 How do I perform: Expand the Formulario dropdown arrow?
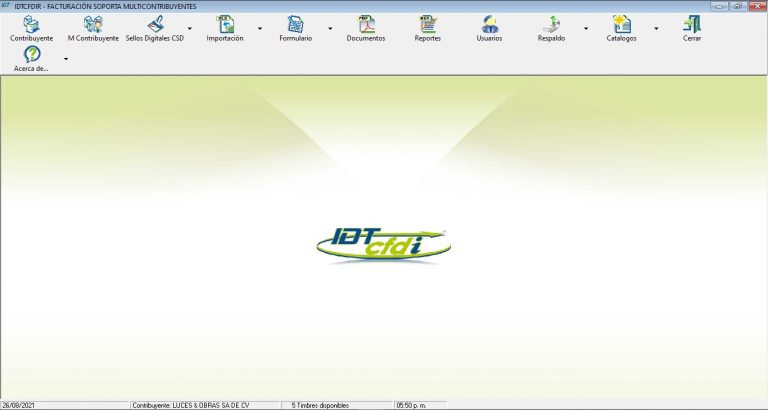(x=330, y=28)
